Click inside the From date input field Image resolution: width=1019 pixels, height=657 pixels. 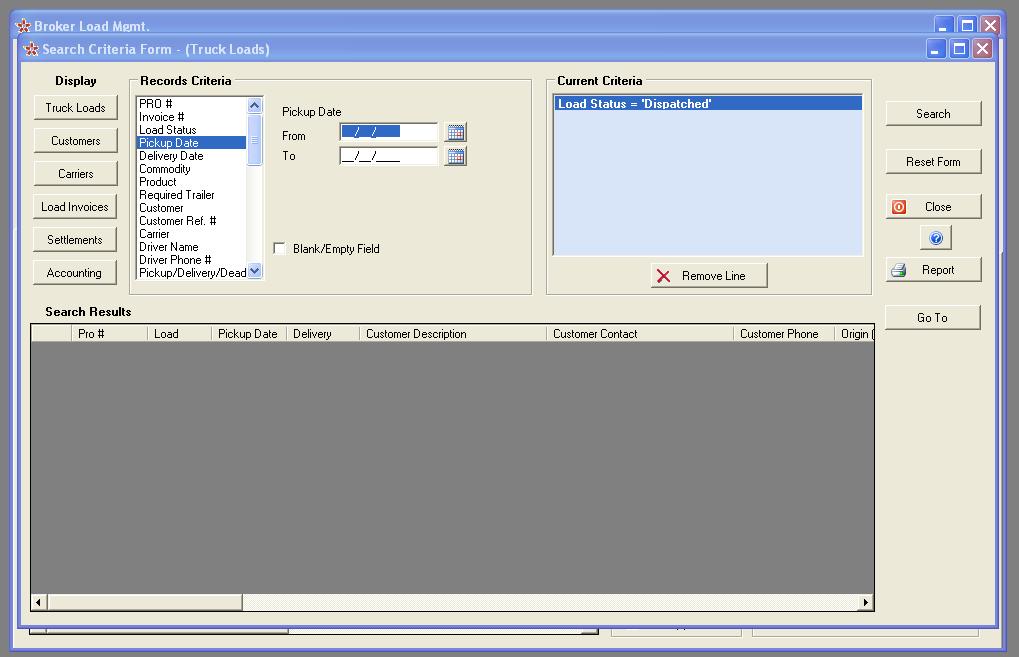pyautogui.click(x=390, y=131)
